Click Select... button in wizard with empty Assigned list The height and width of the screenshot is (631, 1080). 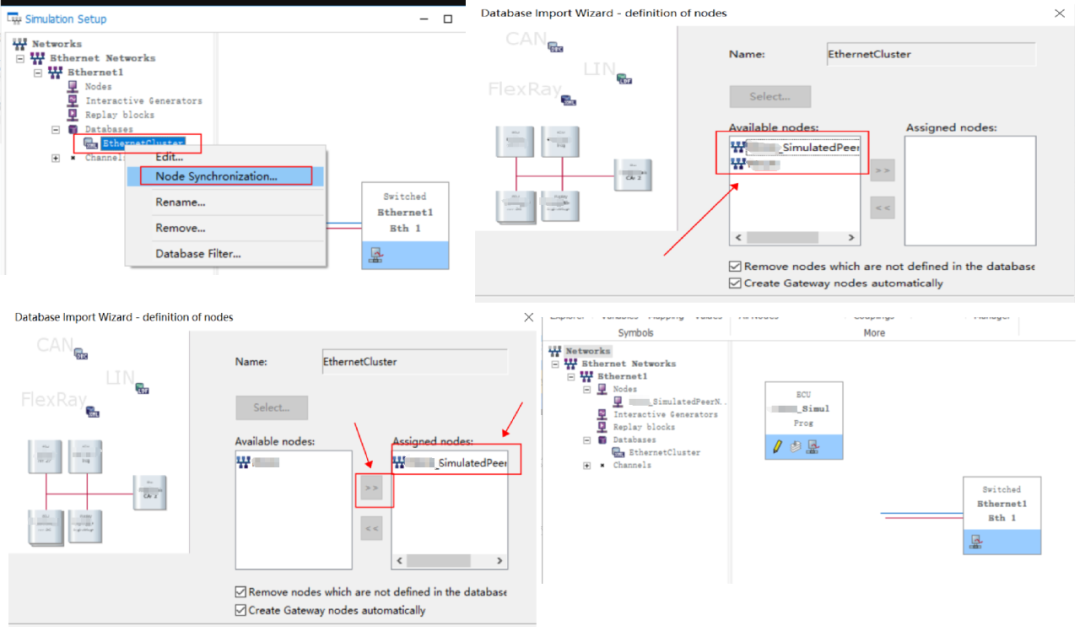[x=770, y=96]
